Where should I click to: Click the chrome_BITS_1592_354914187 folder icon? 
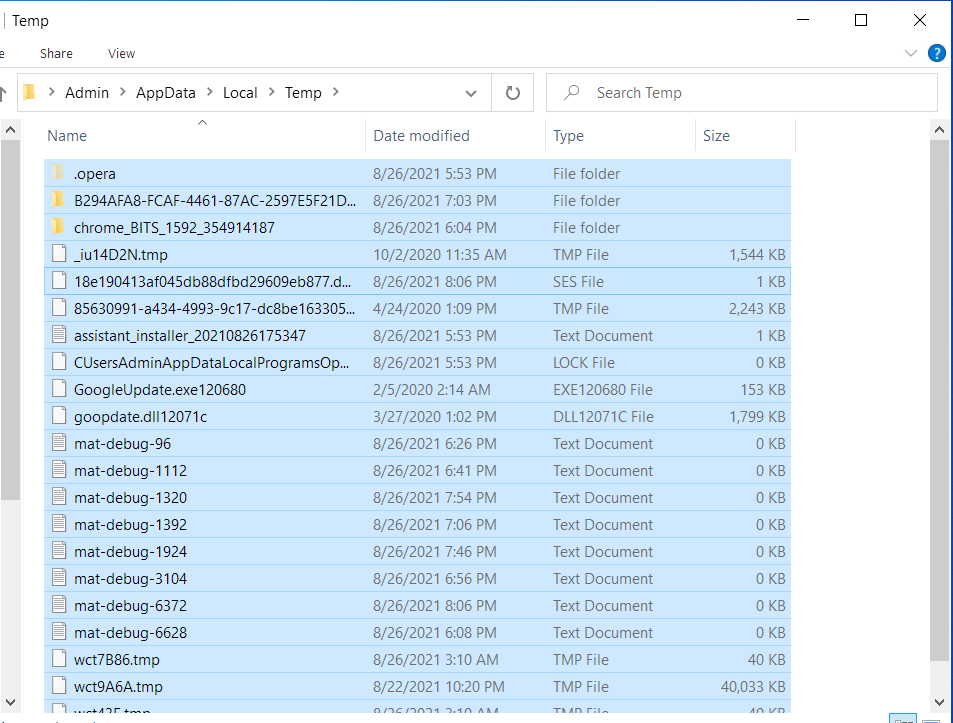coord(59,228)
